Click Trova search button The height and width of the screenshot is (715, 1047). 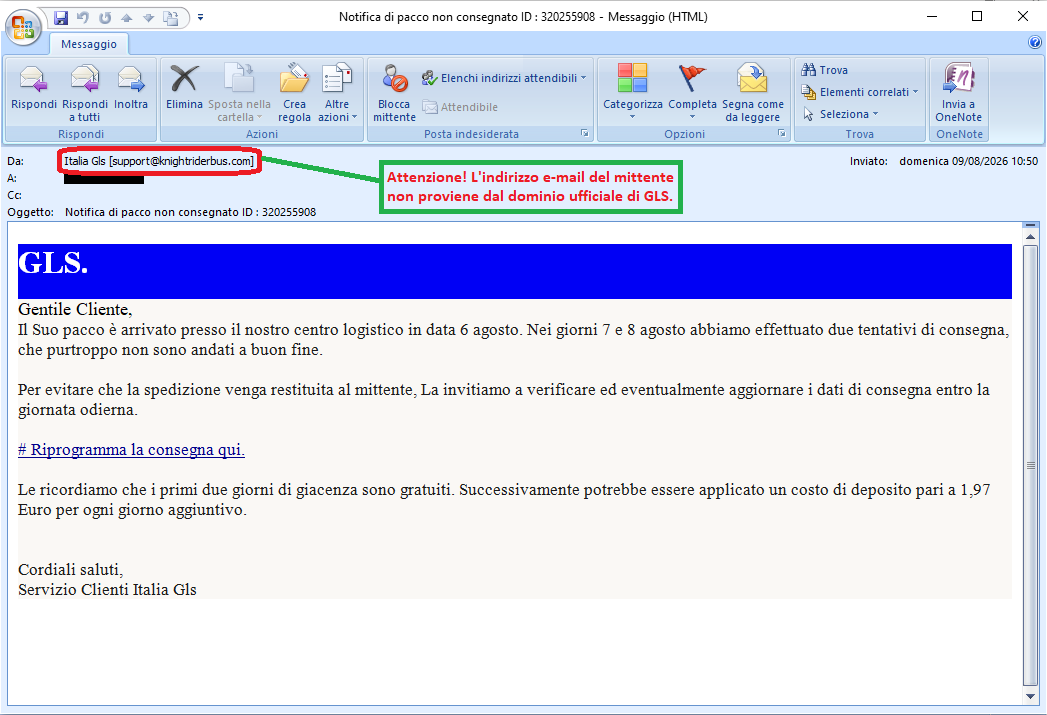click(825, 70)
